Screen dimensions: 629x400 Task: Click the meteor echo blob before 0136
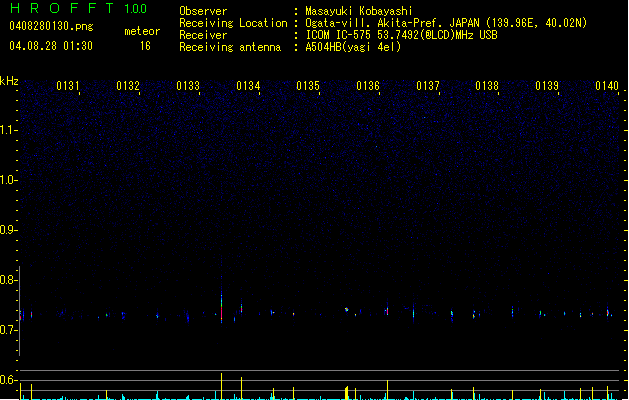(347, 309)
